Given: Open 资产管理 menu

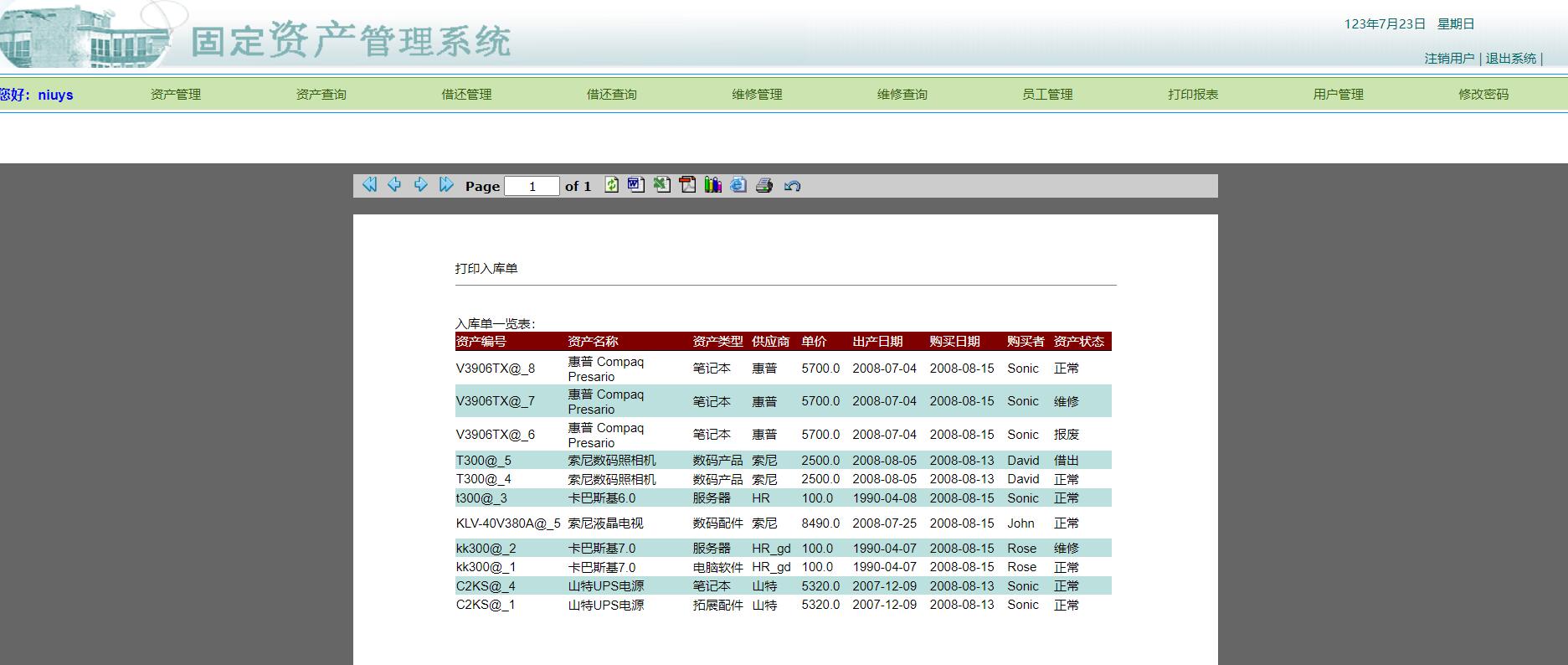Looking at the screenshot, I should coord(176,95).
